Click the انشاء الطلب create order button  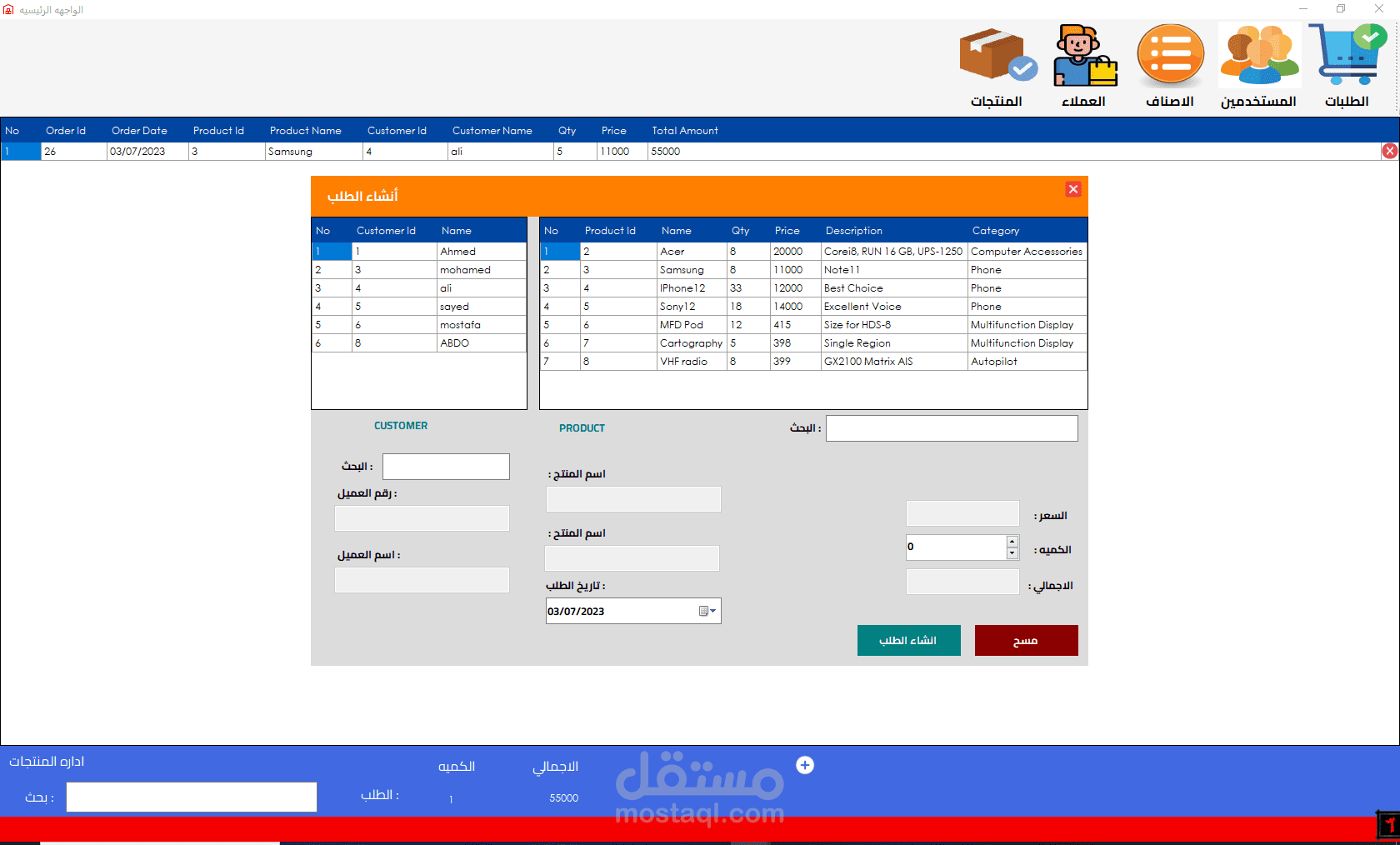point(908,640)
